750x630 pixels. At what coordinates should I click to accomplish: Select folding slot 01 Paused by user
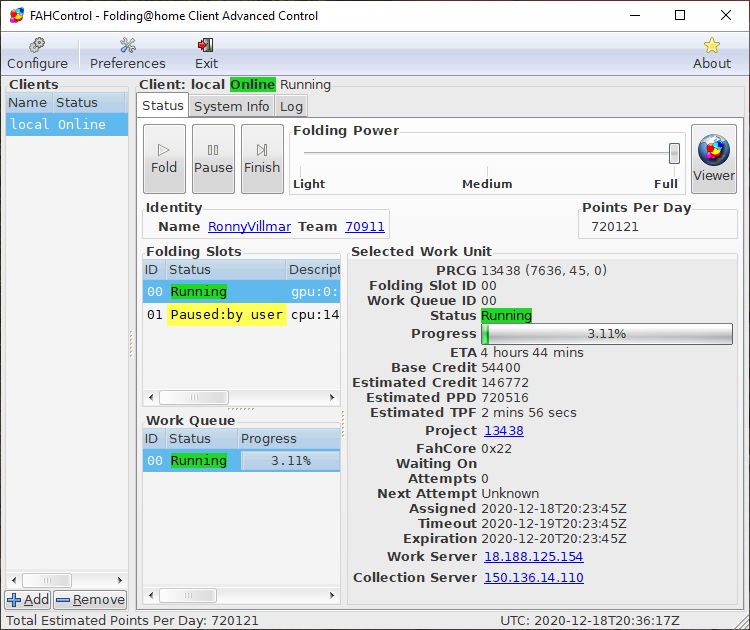click(x=242, y=314)
